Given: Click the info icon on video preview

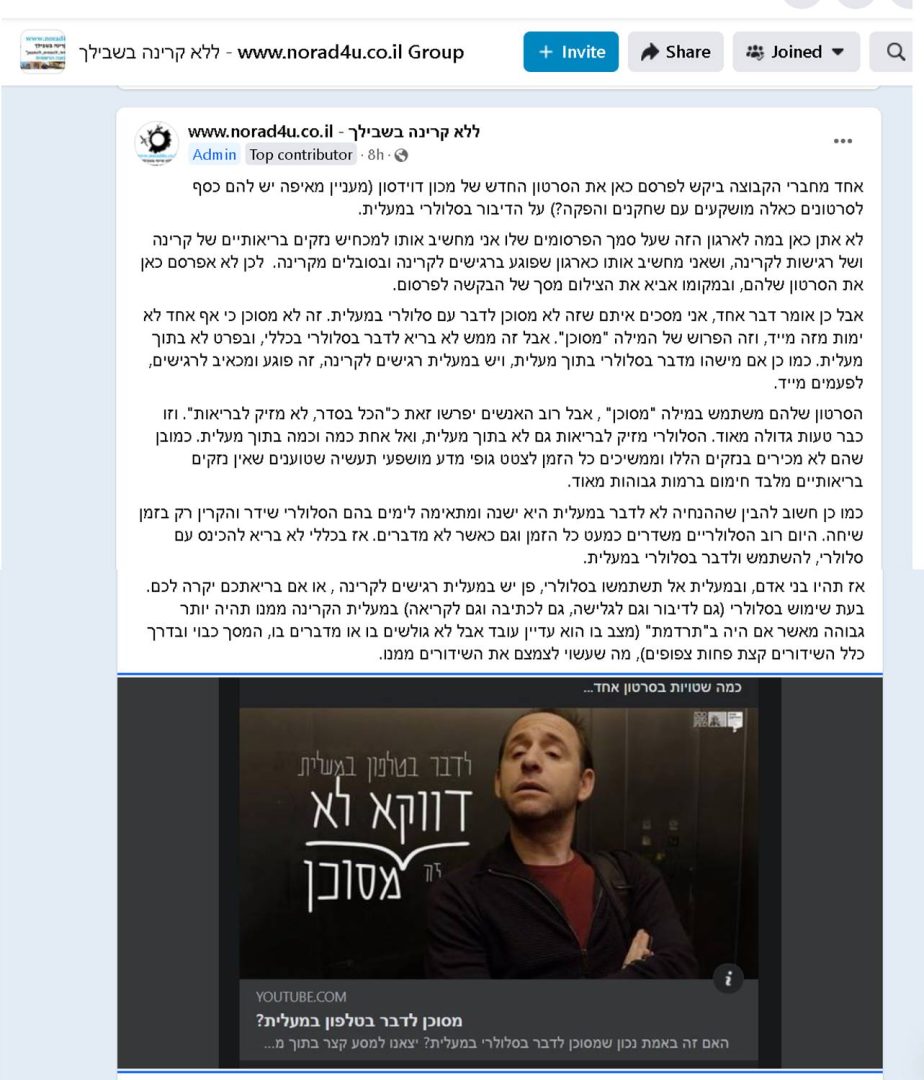Looking at the screenshot, I should point(728,978).
